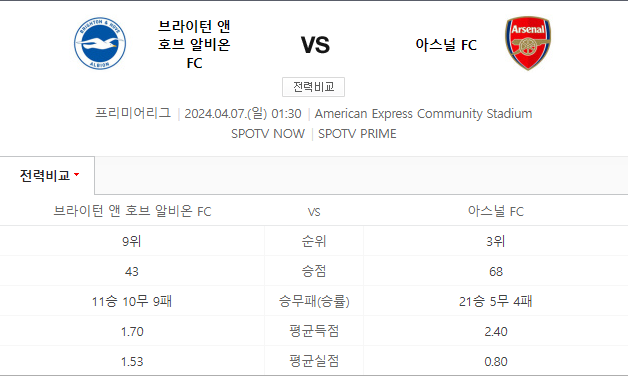628x376 pixels.
Task: Click the 브라이턴 앤 호브 알비온 FC header name
Action: pyautogui.click(x=194, y=44)
